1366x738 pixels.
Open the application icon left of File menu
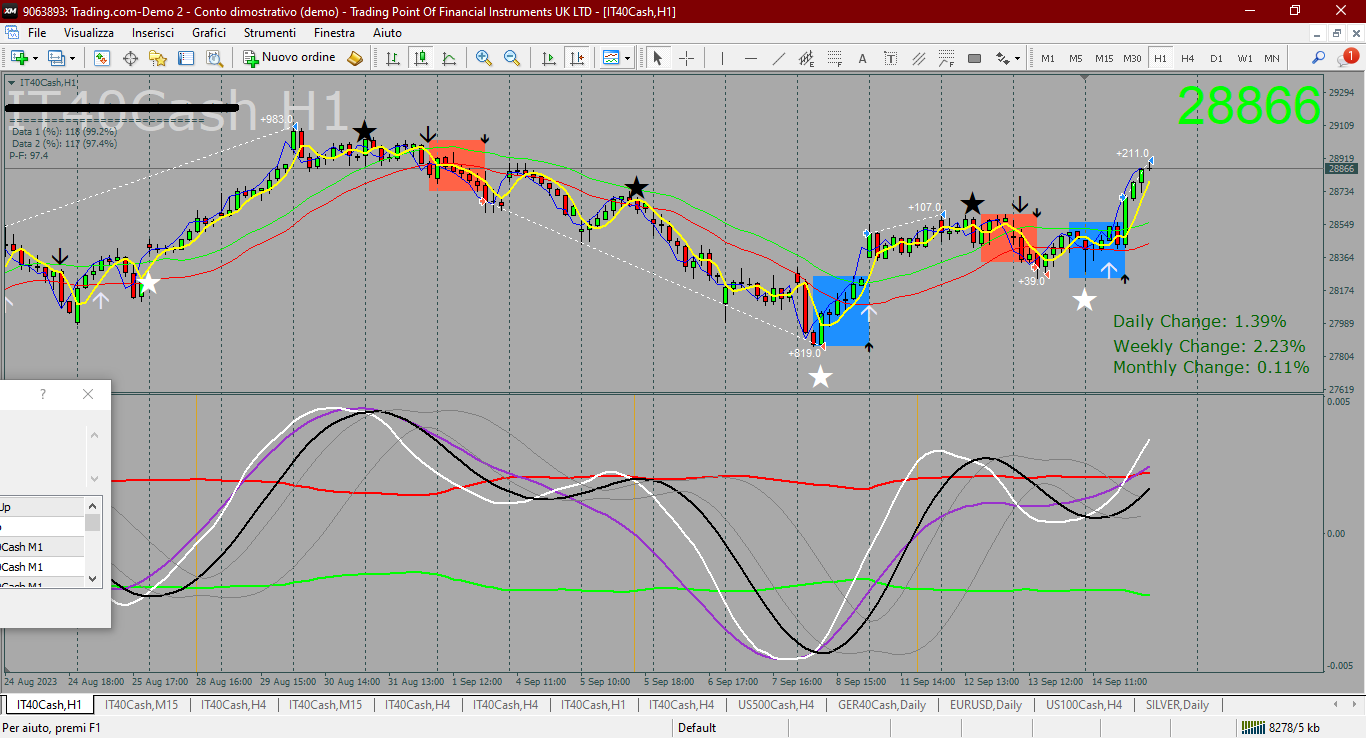12,33
